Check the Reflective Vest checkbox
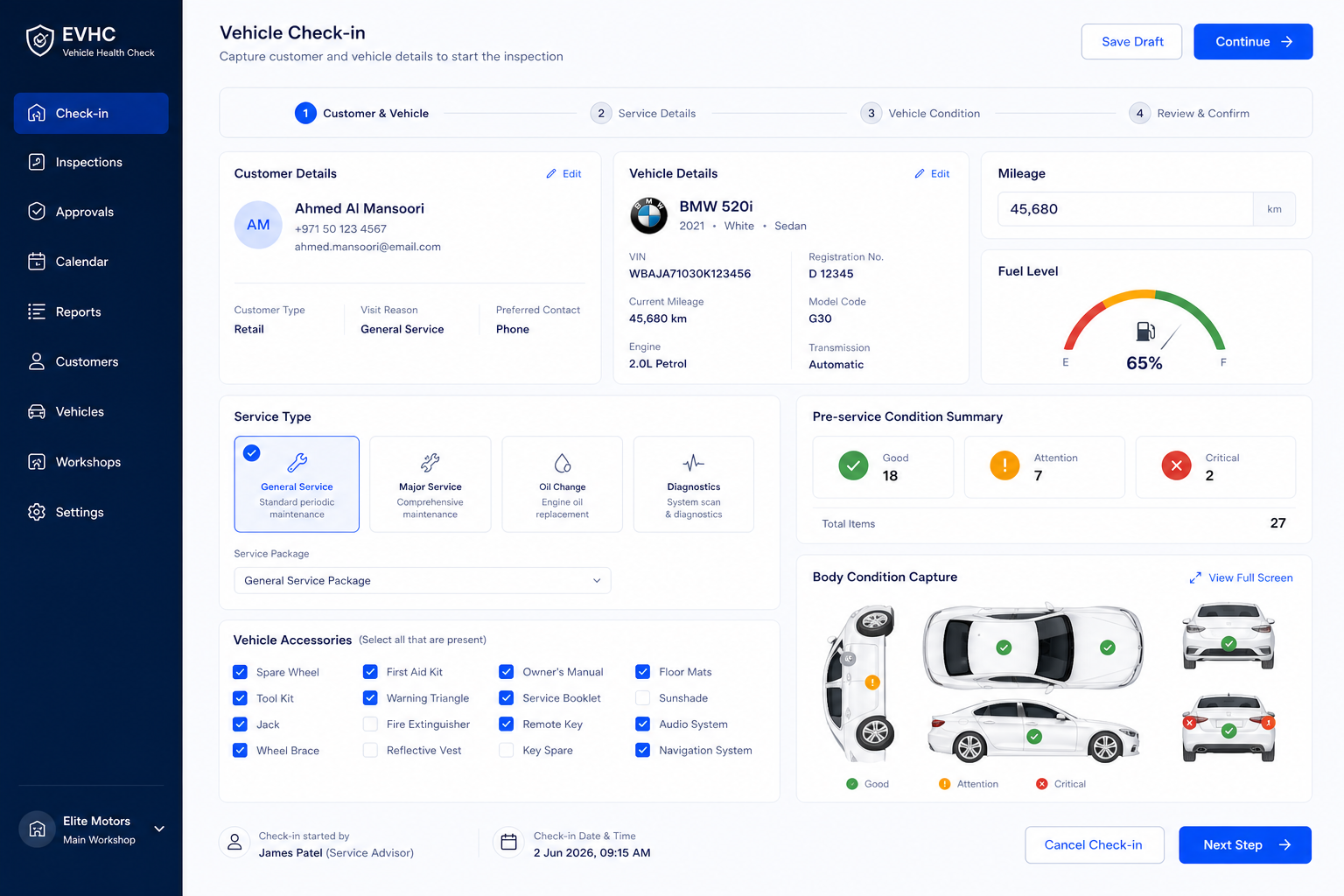 pyautogui.click(x=370, y=751)
